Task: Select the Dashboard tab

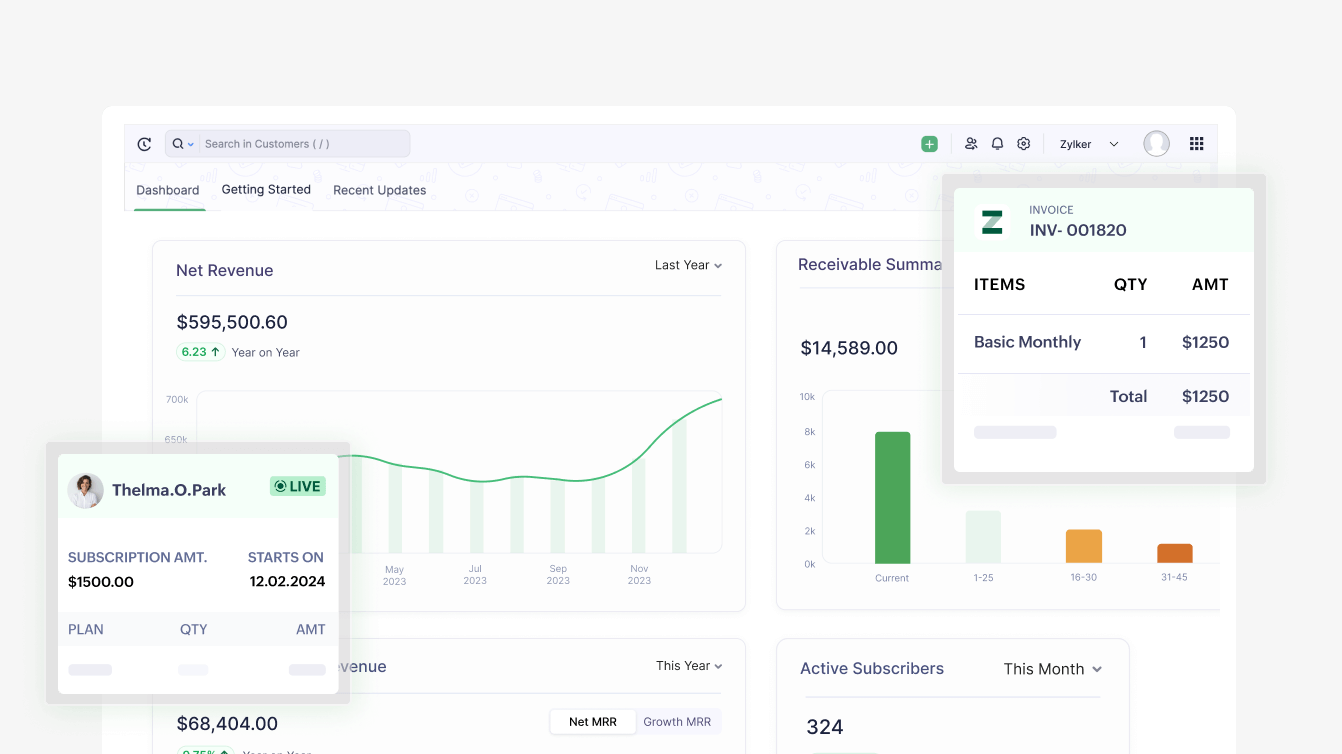Action: pyautogui.click(x=167, y=189)
